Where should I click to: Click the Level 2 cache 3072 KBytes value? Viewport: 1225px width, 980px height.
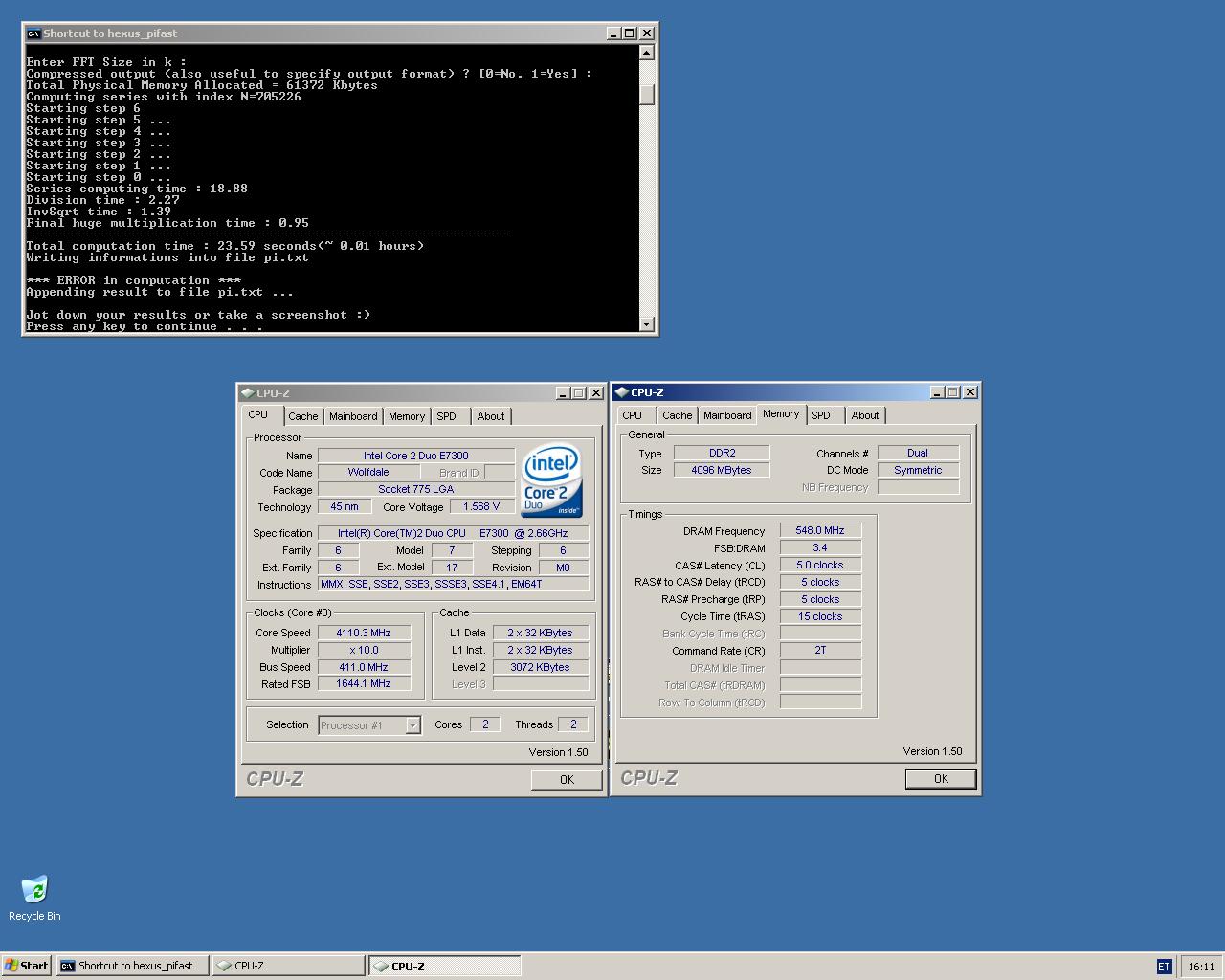541,667
